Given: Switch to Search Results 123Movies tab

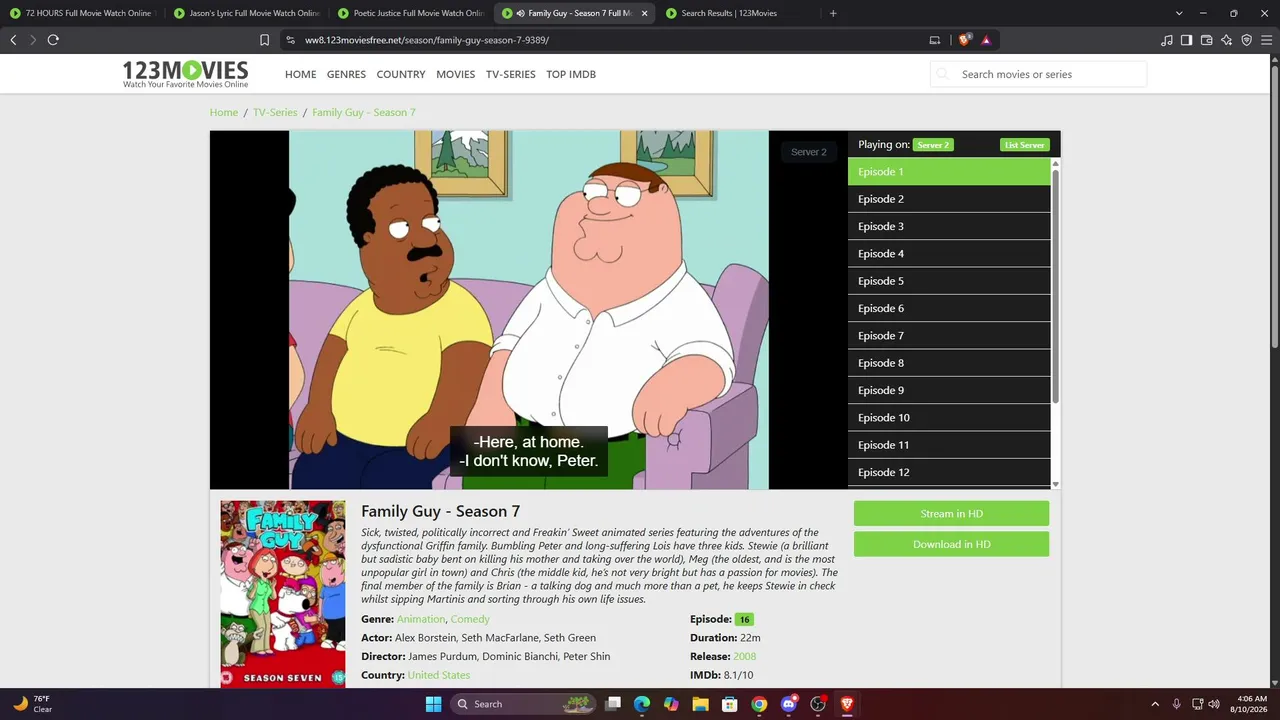Looking at the screenshot, I should click(x=739, y=13).
